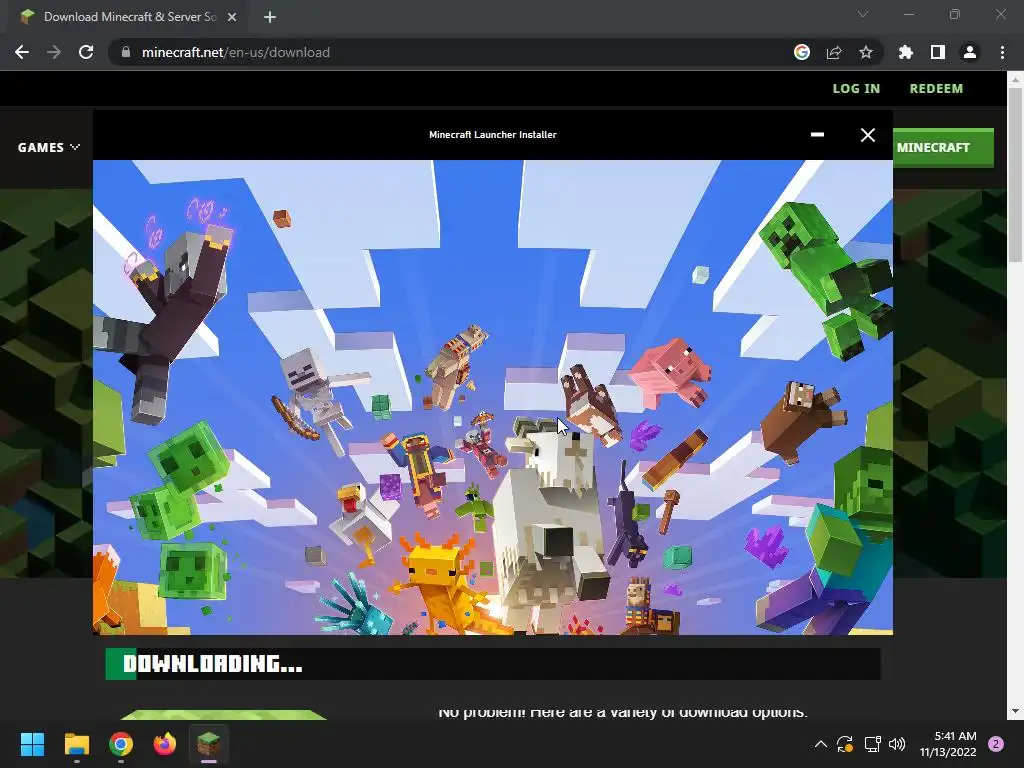1024x768 pixels.
Task: Go back to previous page in Chrome
Action: coord(22,52)
